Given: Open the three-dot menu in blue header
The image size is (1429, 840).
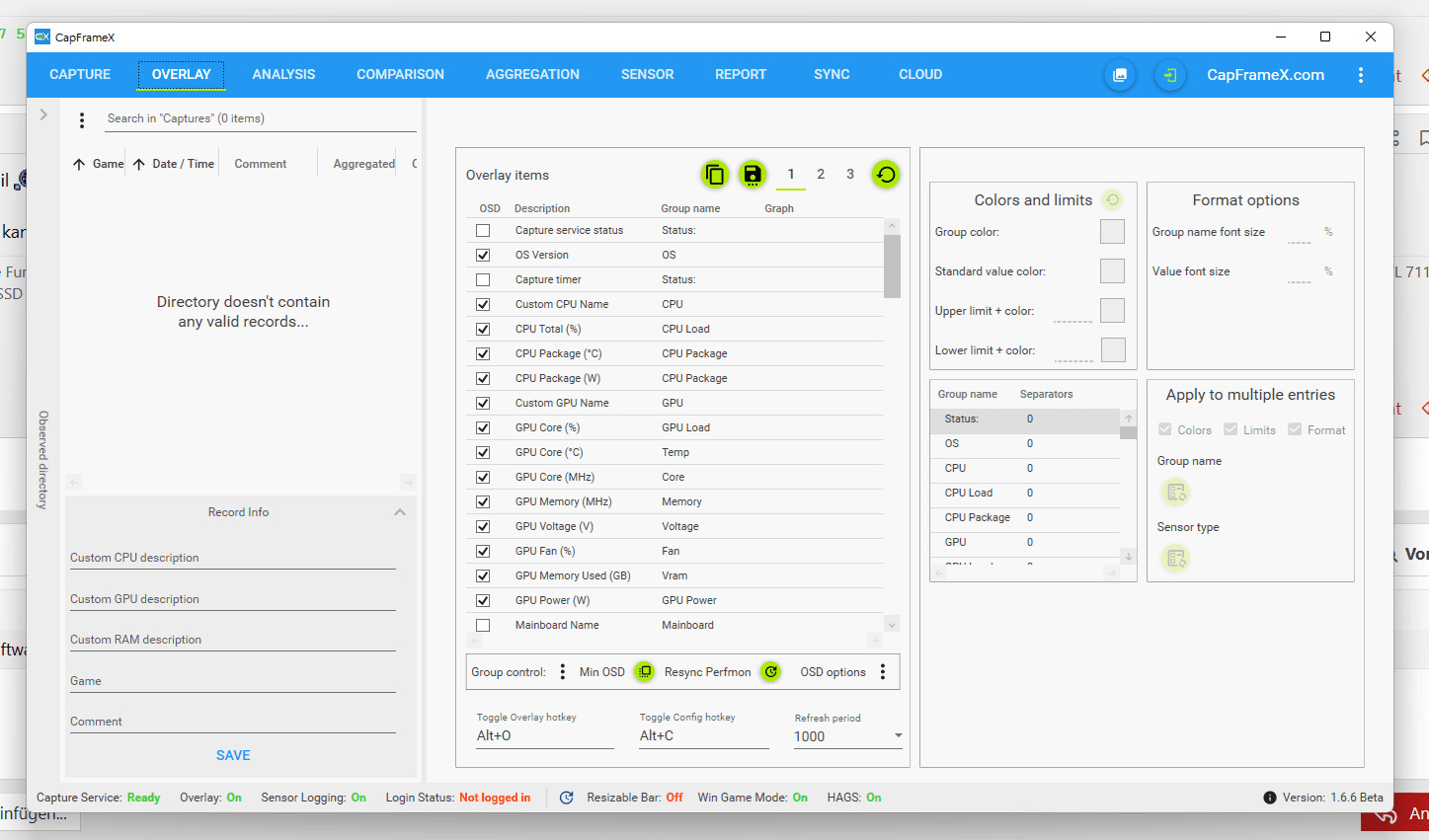Looking at the screenshot, I should (x=1361, y=75).
